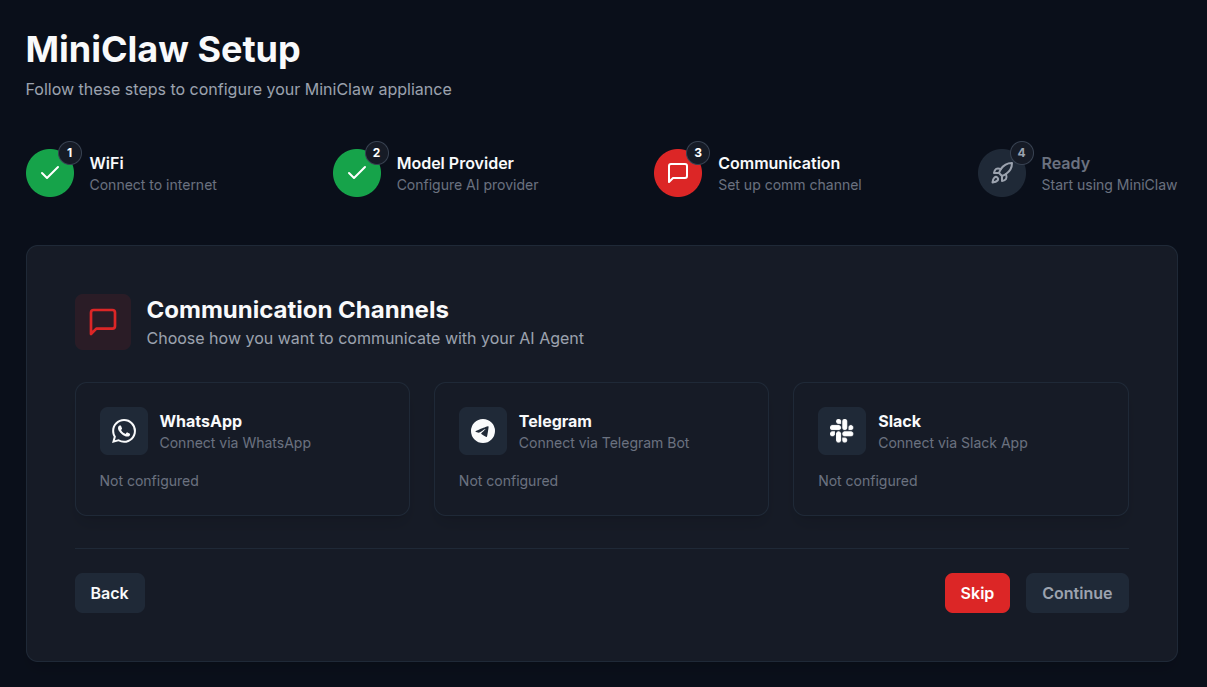The width and height of the screenshot is (1207, 687).
Task: Select the Slack channel card
Action: click(x=961, y=449)
